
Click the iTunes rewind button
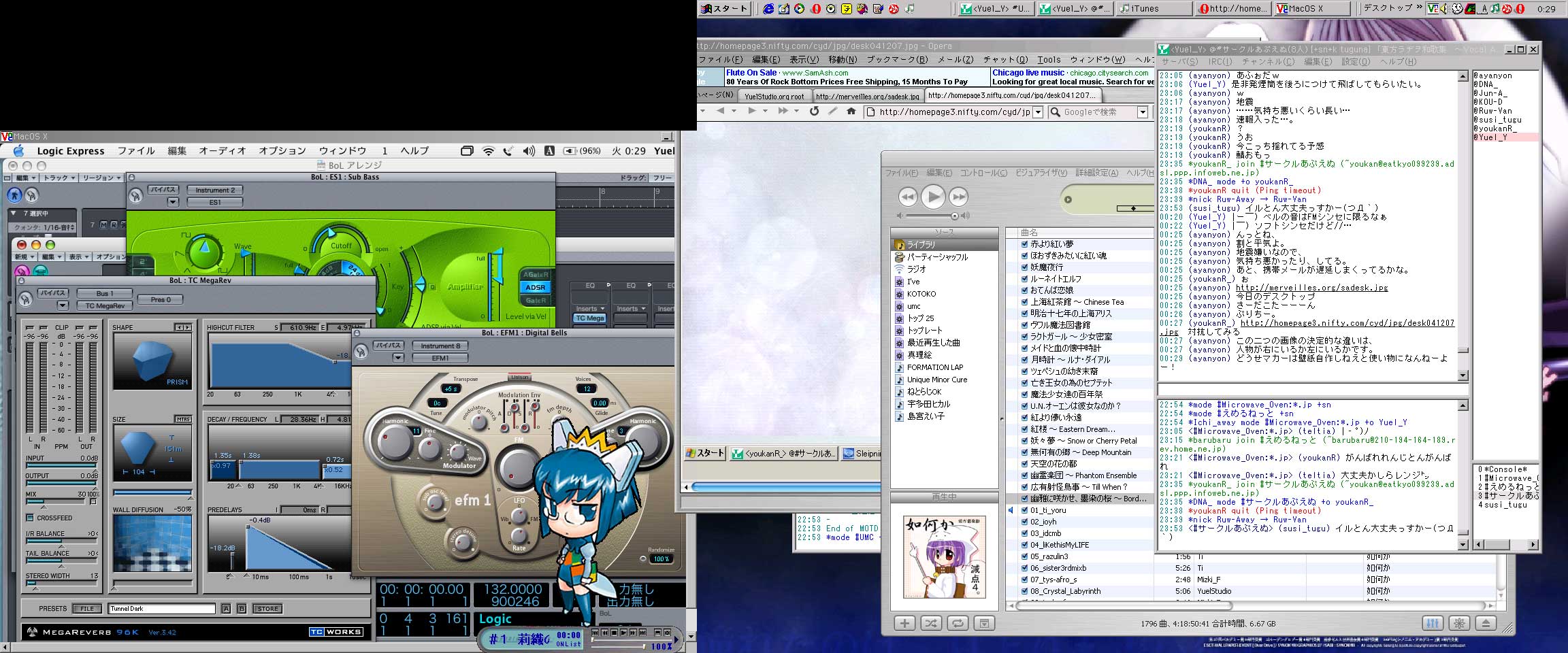(908, 197)
